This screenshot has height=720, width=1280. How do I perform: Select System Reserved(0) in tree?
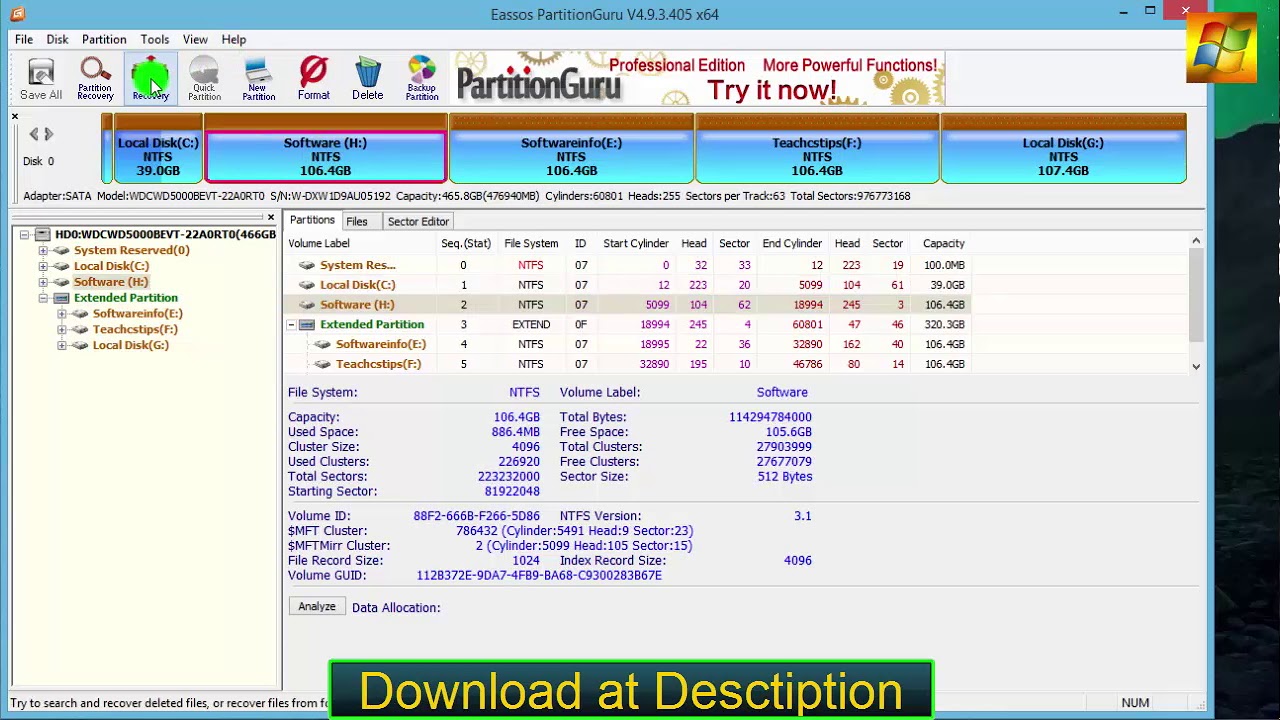pyautogui.click(x=131, y=250)
